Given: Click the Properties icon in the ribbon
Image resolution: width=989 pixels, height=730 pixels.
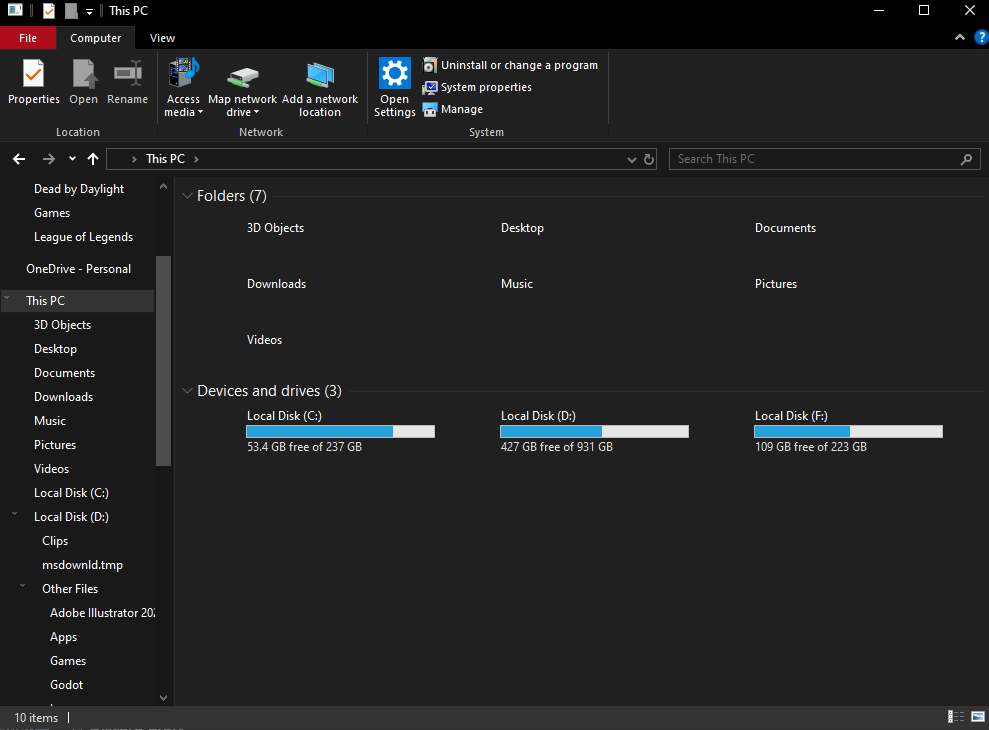Looking at the screenshot, I should pos(33,74).
